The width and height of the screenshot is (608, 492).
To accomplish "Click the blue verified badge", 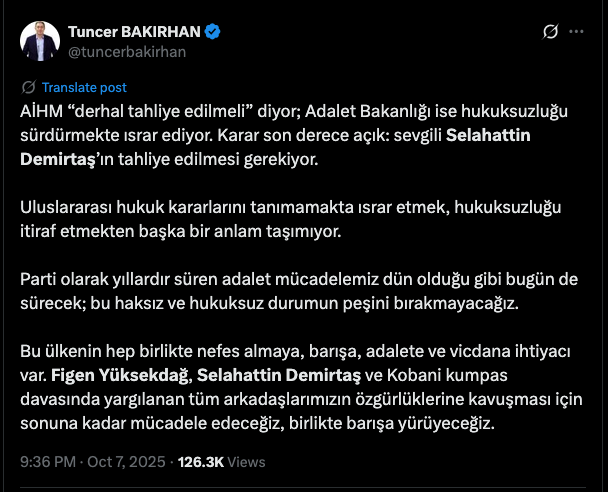I will (x=213, y=32).
